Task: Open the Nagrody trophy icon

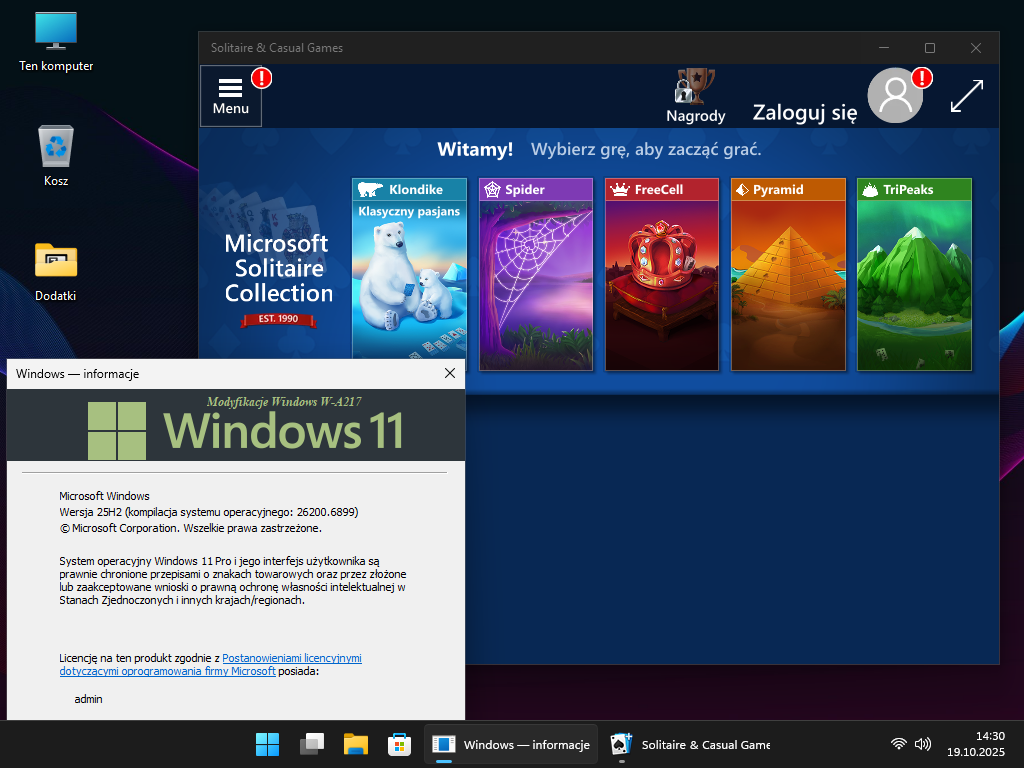Action: 696,96
